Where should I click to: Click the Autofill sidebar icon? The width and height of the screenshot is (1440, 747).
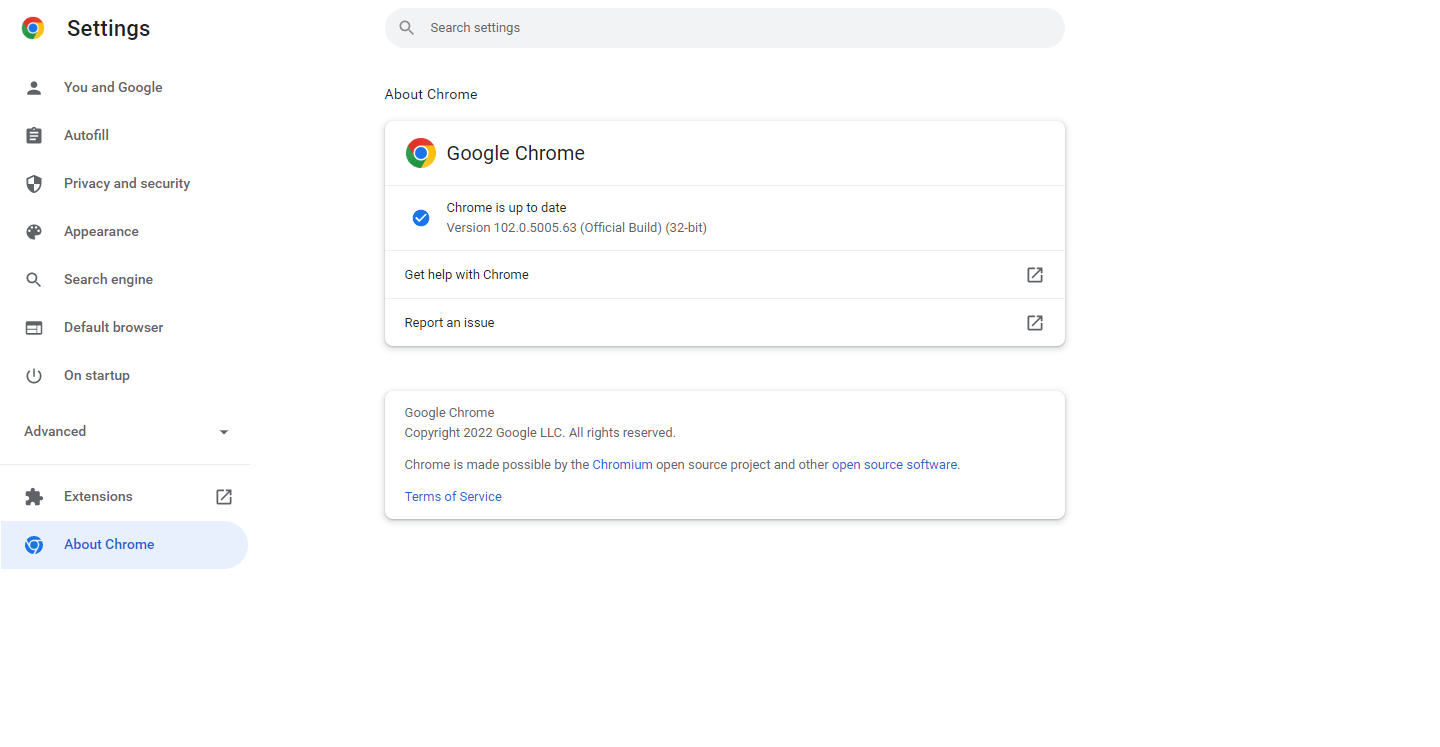click(34, 135)
